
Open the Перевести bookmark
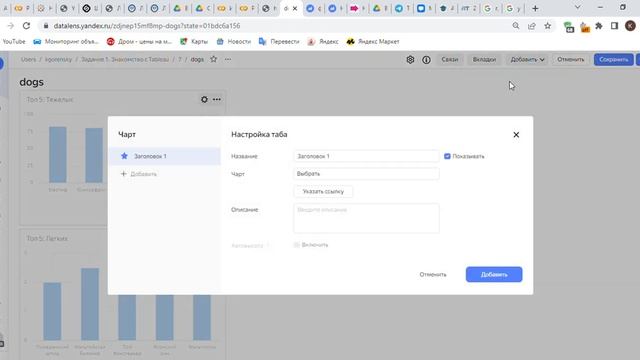[x=279, y=42]
